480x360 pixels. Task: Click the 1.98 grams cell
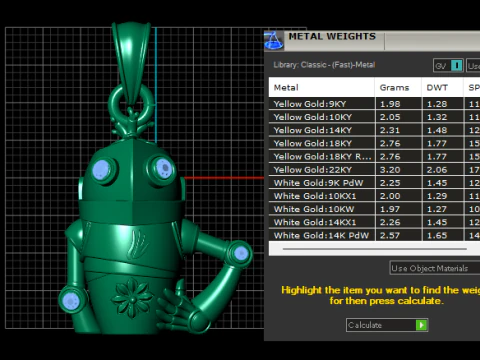pos(399,104)
